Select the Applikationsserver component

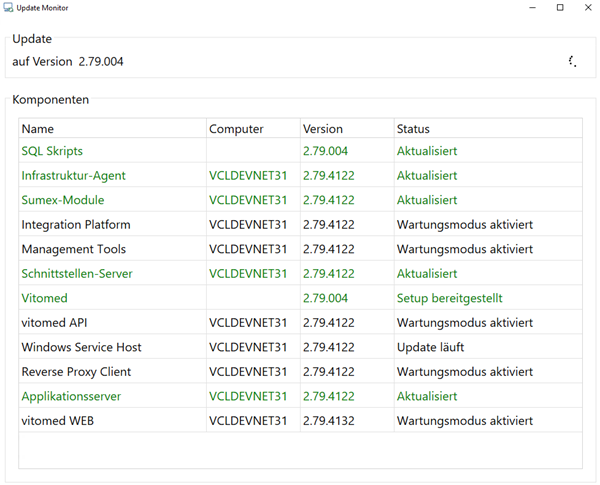[x=71, y=396]
